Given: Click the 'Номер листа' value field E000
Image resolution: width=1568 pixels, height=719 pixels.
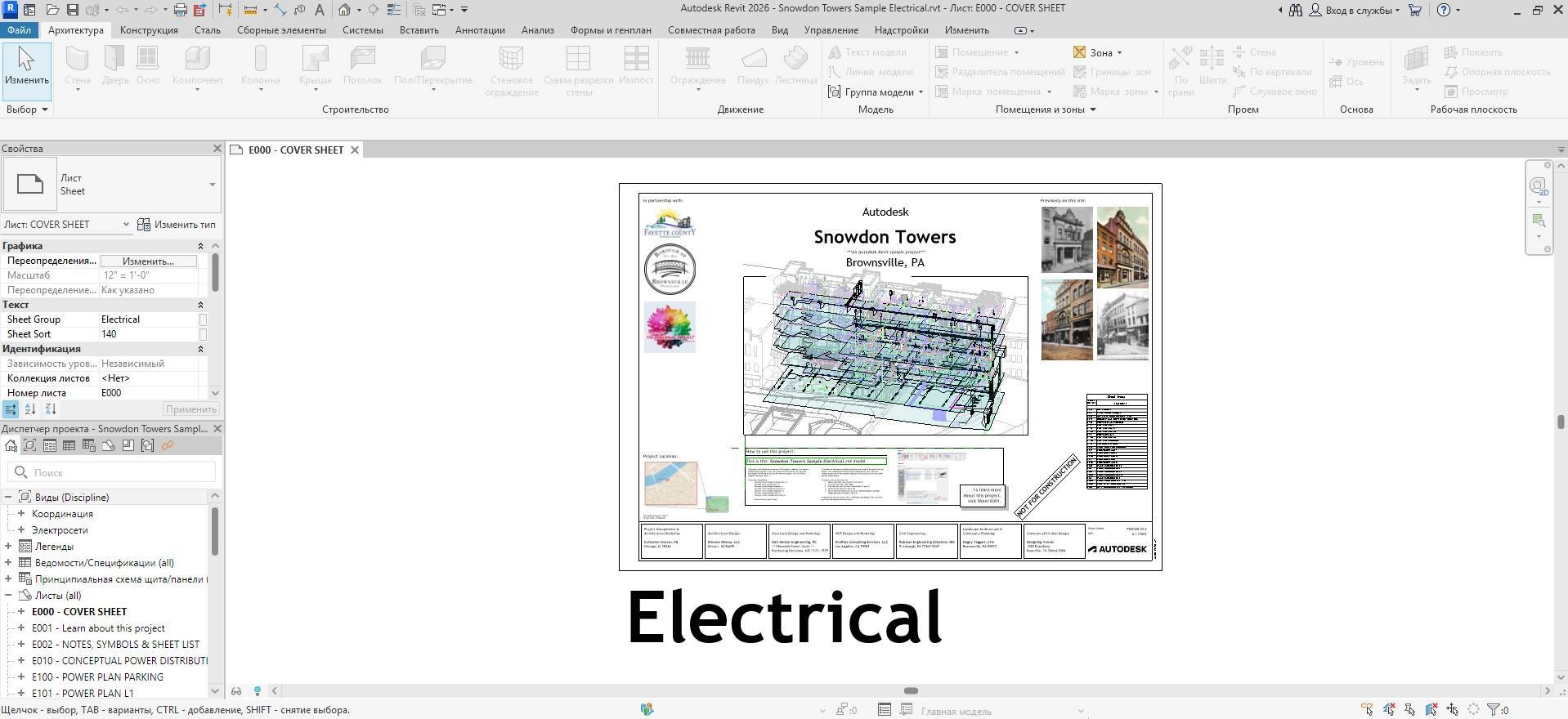Looking at the screenshot, I should [149, 393].
